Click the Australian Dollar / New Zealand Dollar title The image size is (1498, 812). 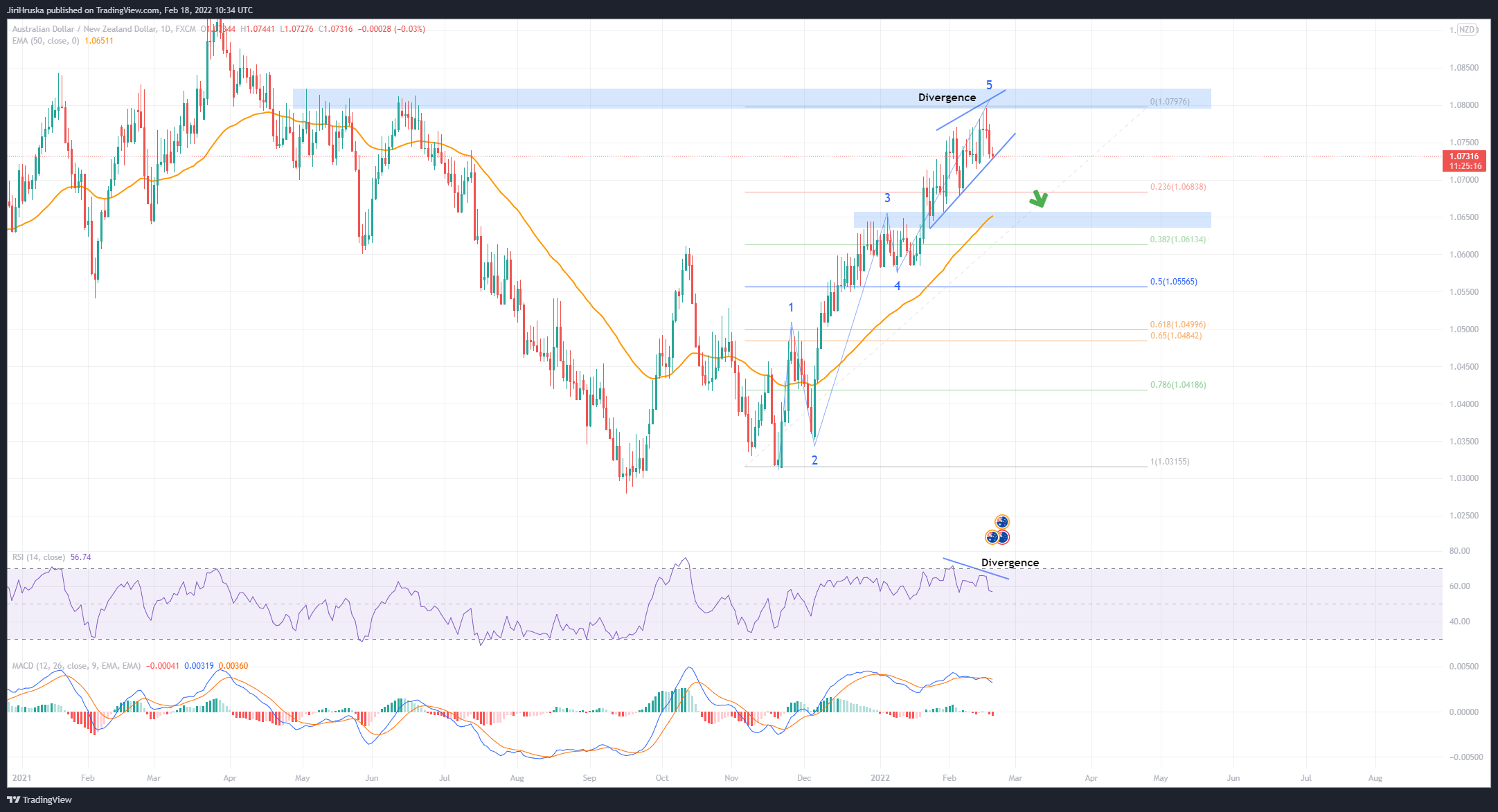click(84, 29)
